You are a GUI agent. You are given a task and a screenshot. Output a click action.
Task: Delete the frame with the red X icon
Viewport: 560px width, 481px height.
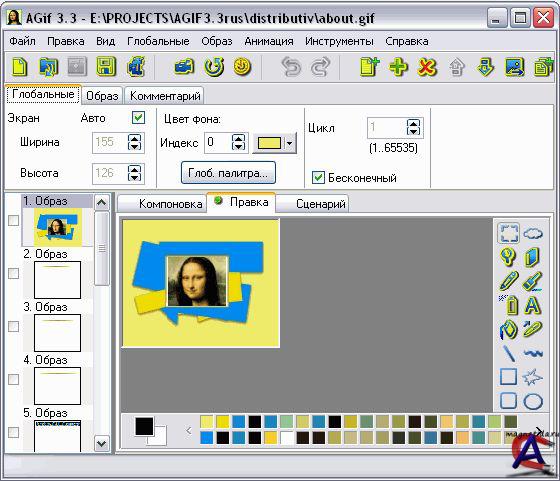pyautogui.click(x=427, y=67)
